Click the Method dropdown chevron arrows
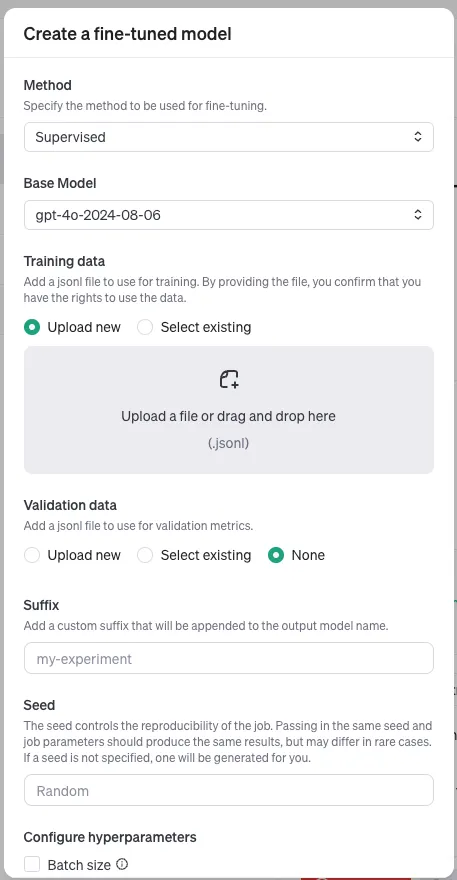 (x=417, y=136)
